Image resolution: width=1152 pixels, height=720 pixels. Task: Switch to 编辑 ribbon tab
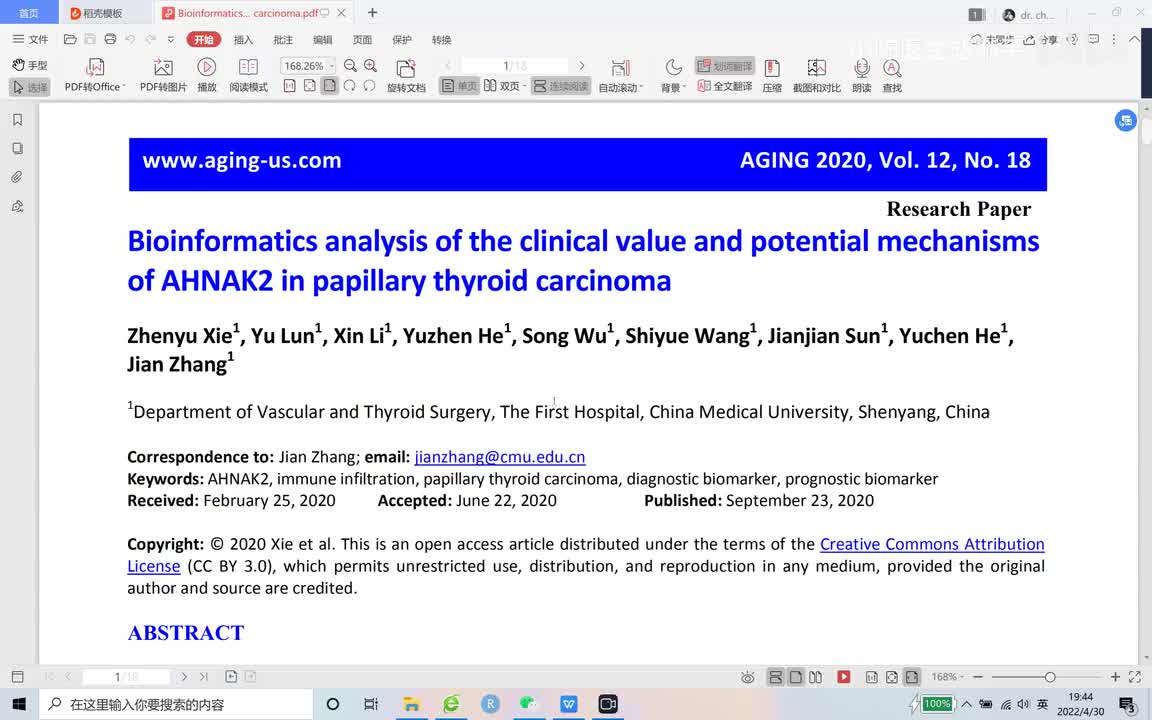pyautogui.click(x=323, y=40)
